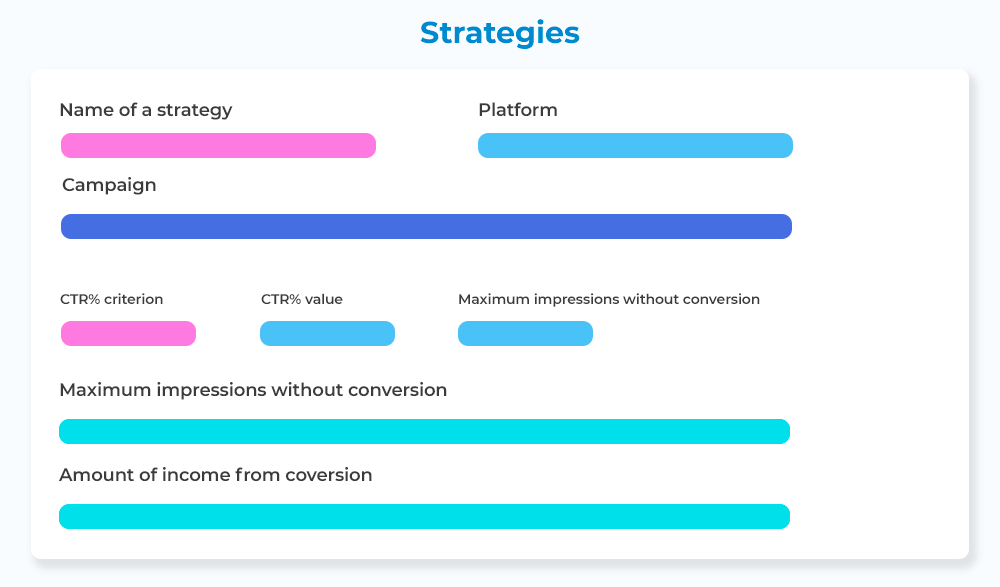Click the 'CTR% criterion' label
1000x587 pixels.
tap(111, 299)
